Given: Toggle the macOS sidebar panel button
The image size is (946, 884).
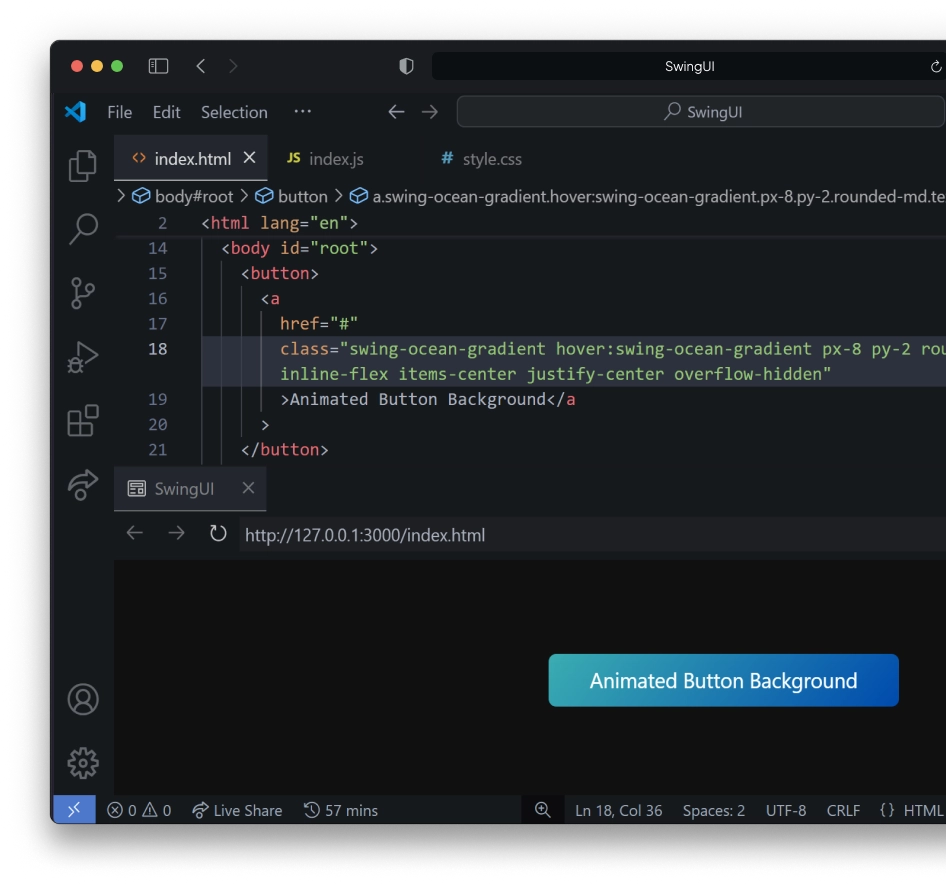Looking at the screenshot, I should point(158,66).
